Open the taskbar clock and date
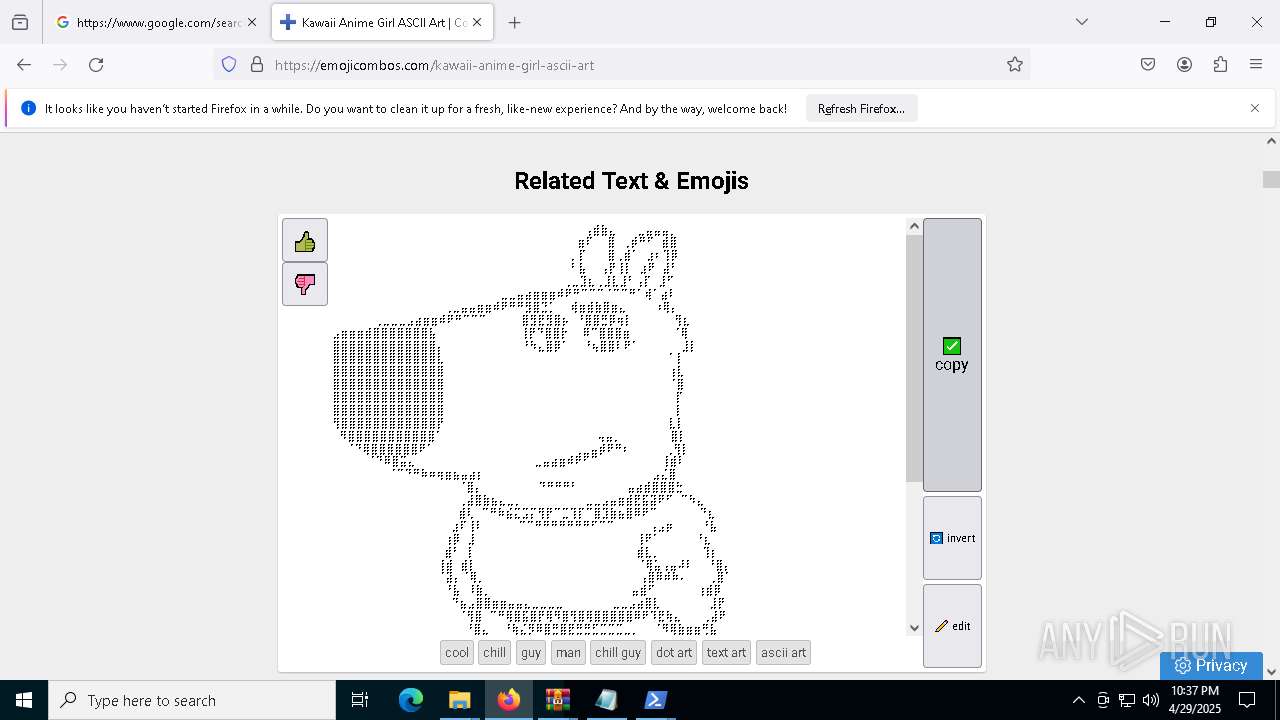This screenshot has height=720, width=1280. 1194,700
